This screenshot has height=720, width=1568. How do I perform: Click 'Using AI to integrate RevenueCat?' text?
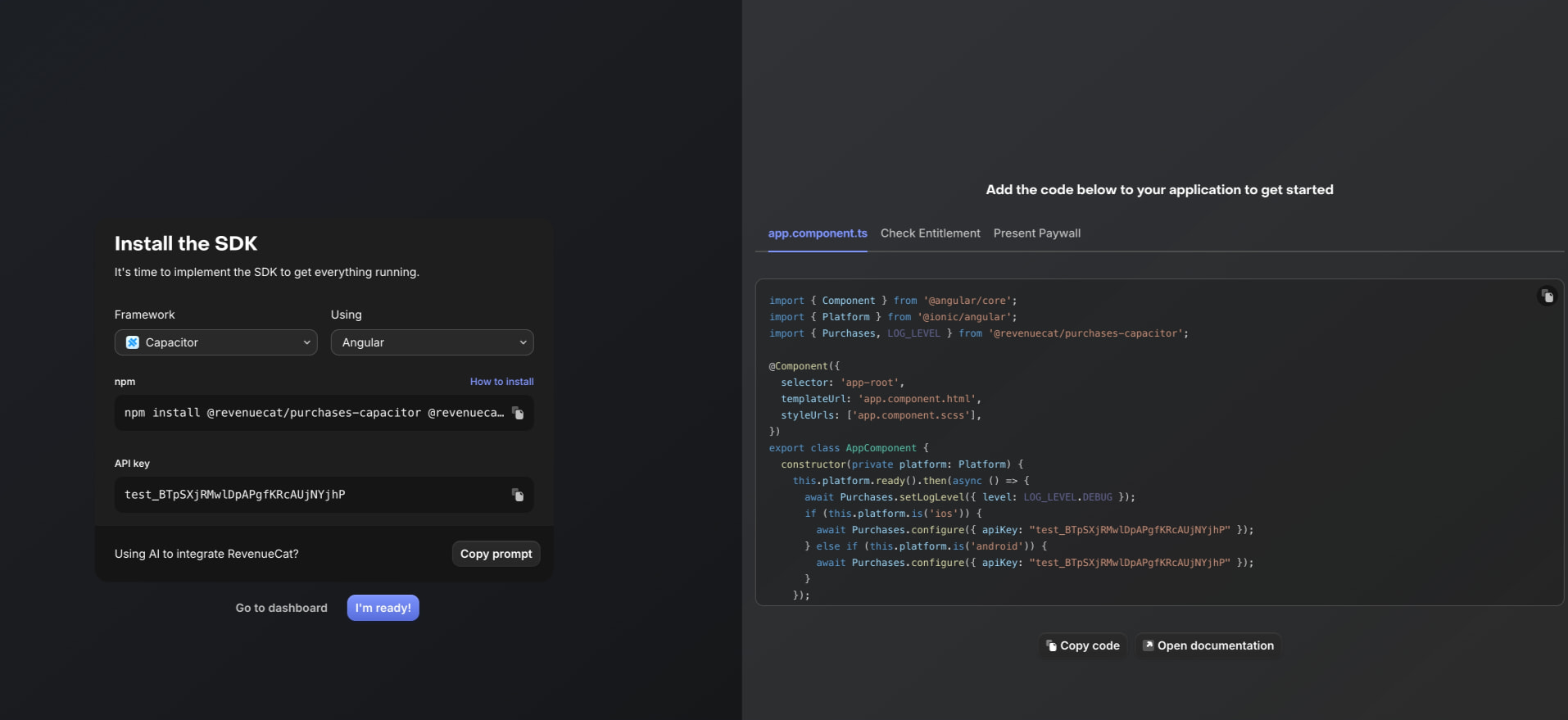(x=206, y=554)
